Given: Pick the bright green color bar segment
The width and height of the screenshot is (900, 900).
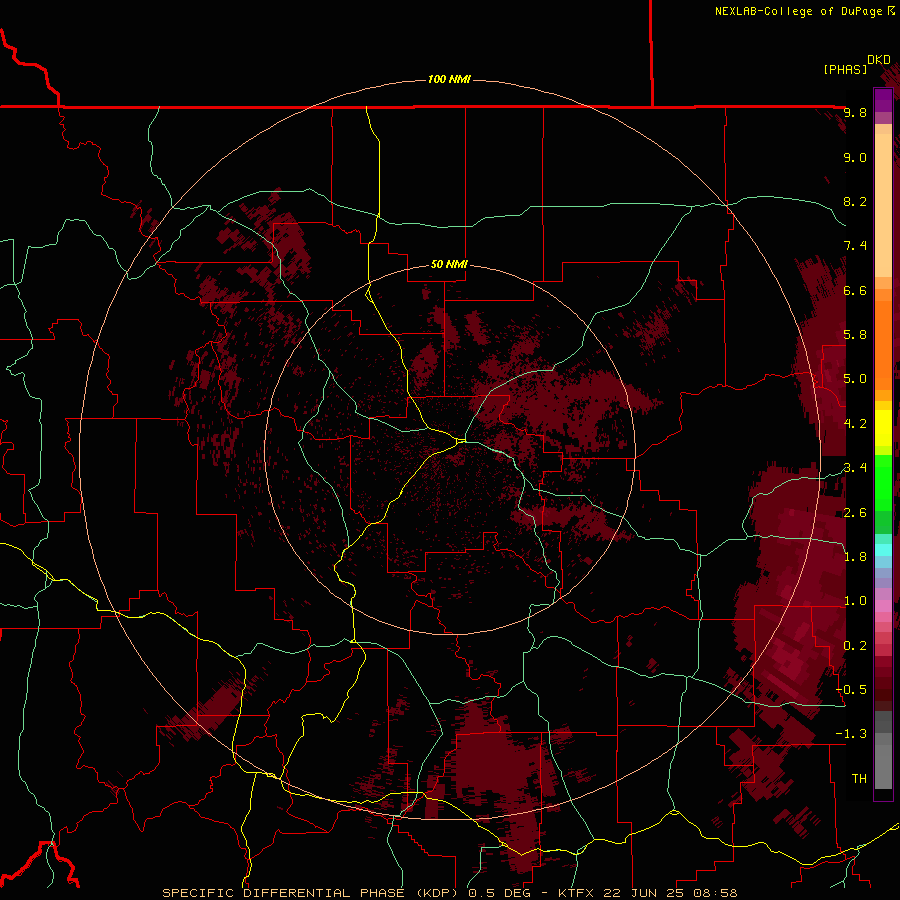Looking at the screenshot, I should coord(883,482).
